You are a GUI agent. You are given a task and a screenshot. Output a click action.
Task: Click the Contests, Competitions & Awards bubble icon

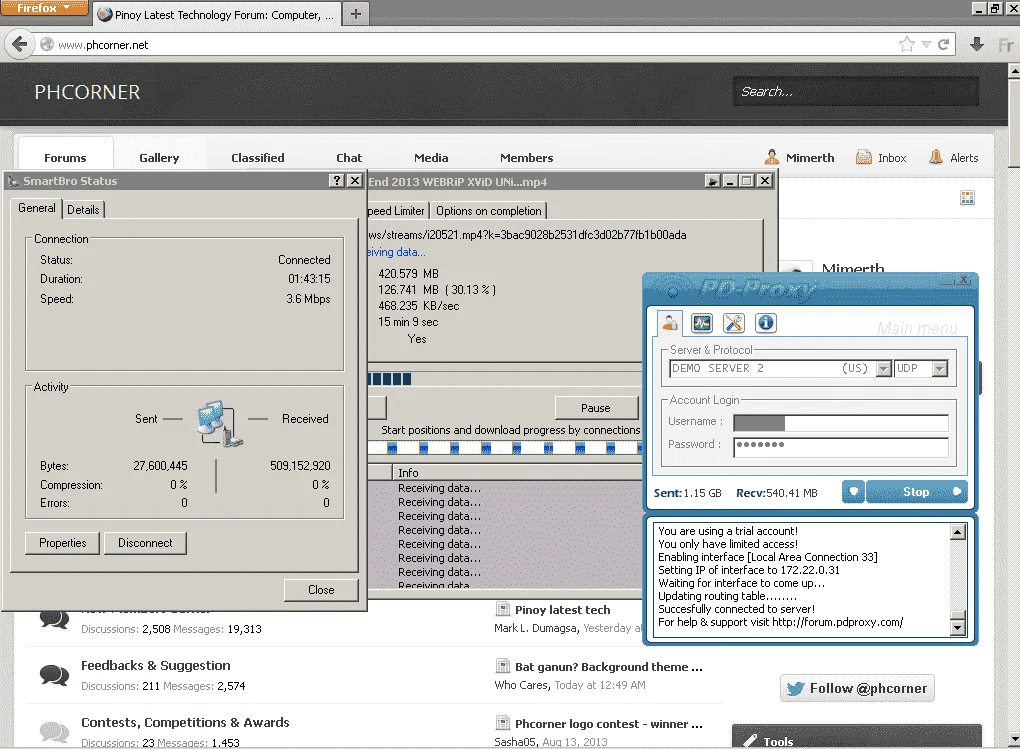pyautogui.click(x=54, y=732)
